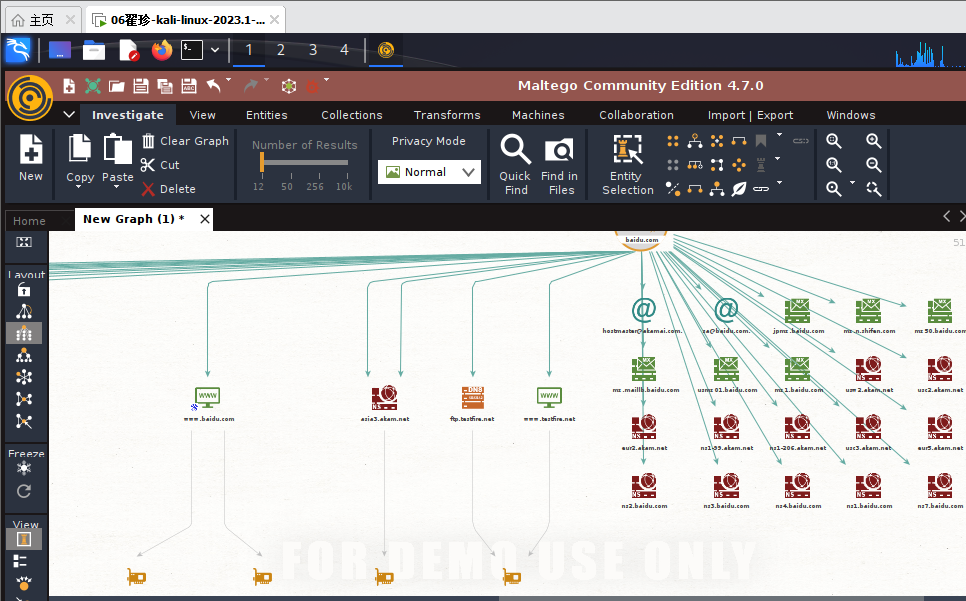Open zoom options dropdown arrow
Screen dimensions: 966x601
tap(853, 183)
